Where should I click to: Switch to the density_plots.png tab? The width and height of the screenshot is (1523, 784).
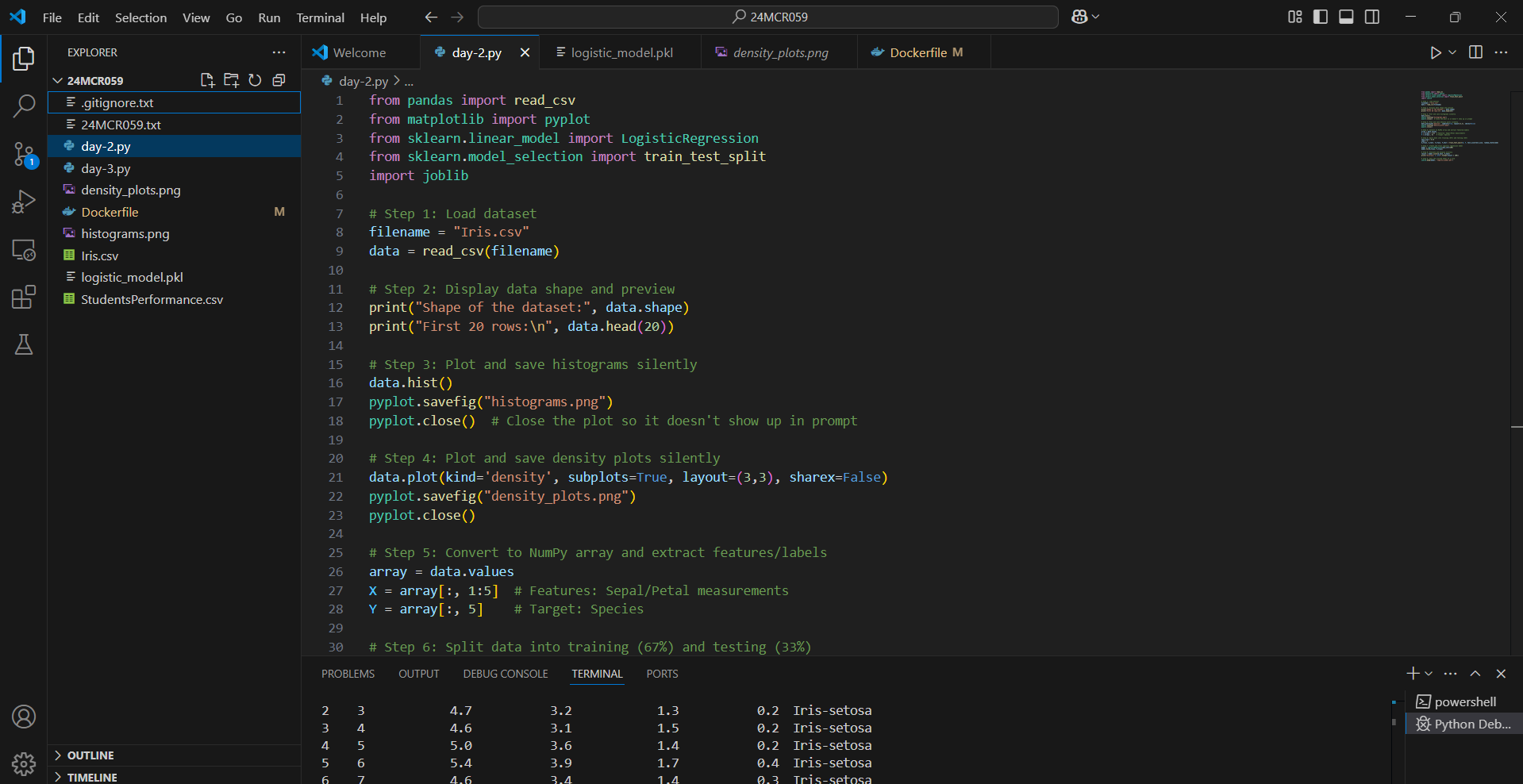(x=780, y=52)
